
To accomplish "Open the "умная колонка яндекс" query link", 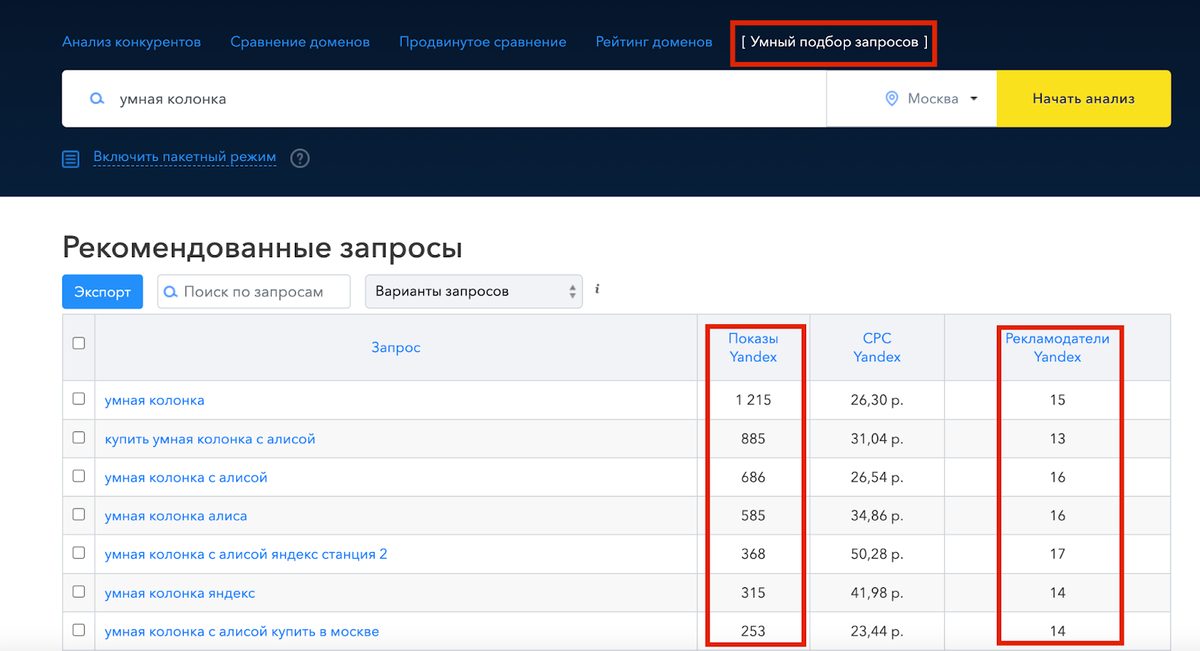I will [x=180, y=593].
